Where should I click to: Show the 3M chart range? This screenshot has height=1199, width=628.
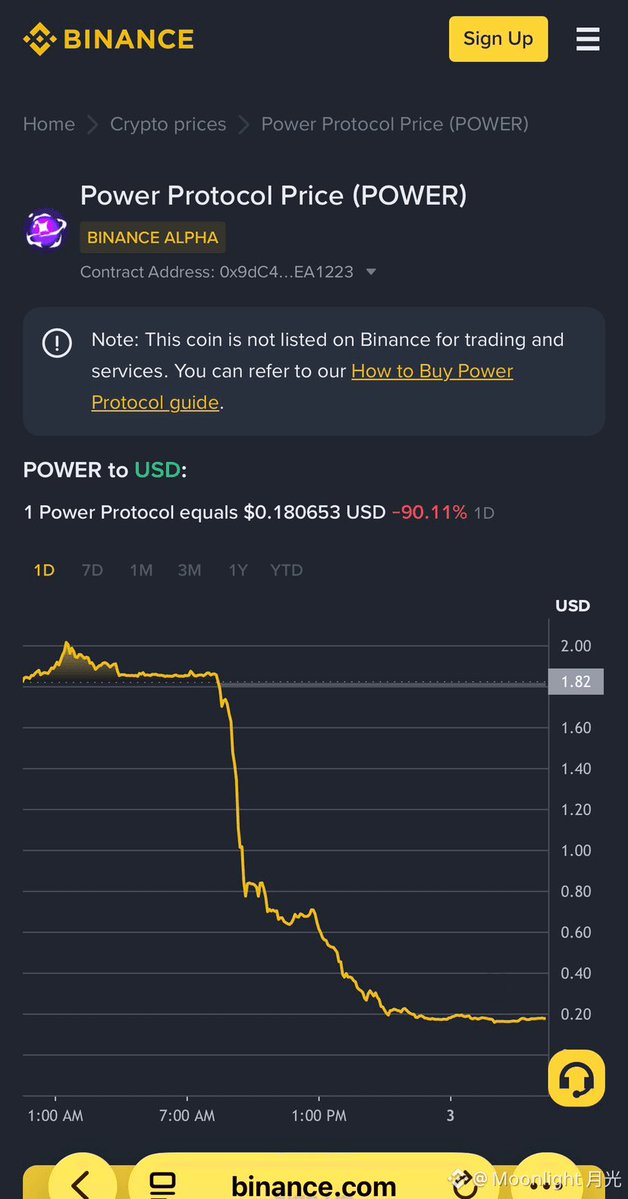point(189,570)
